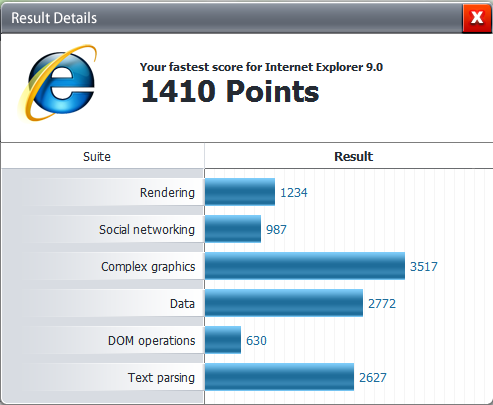The height and width of the screenshot is (405, 493).
Task: Click the Rendering result bar
Action: [240, 192]
